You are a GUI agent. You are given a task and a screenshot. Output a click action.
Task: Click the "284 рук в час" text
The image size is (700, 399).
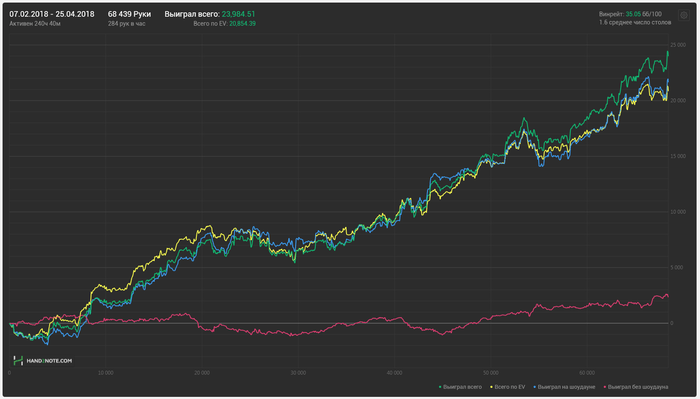(x=126, y=24)
